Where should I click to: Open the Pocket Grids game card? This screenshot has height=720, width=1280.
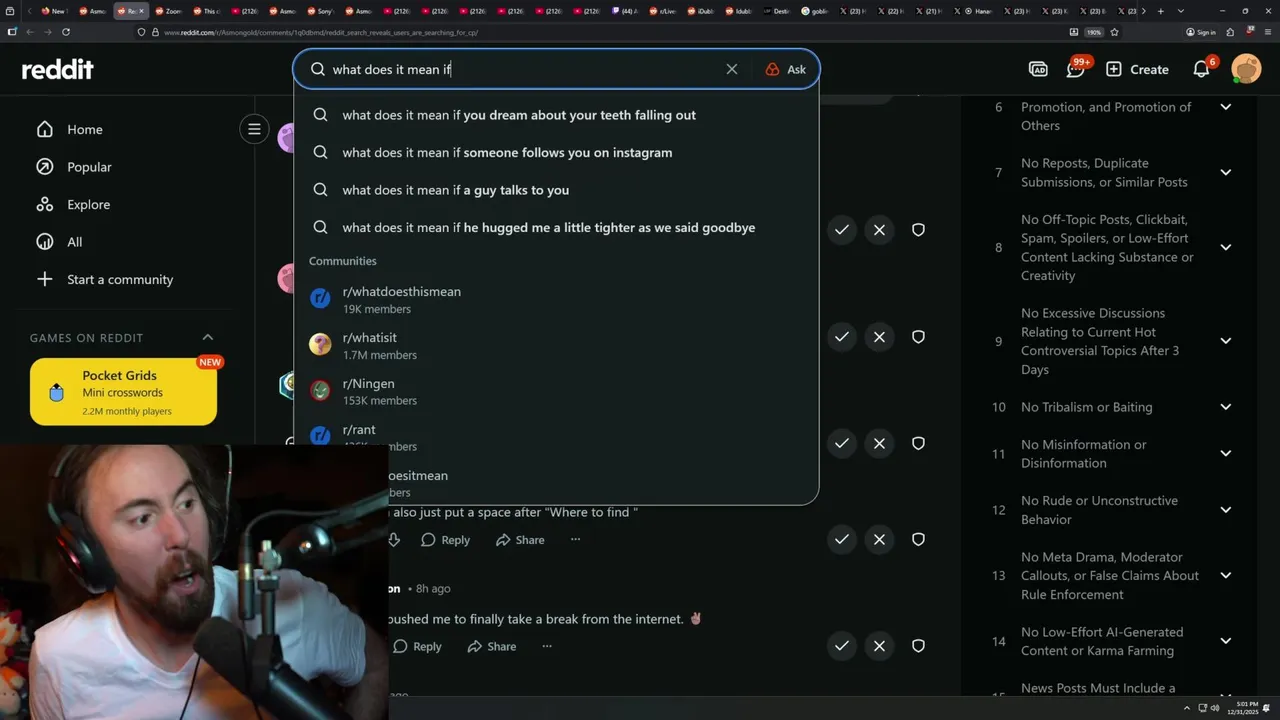(x=123, y=392)
